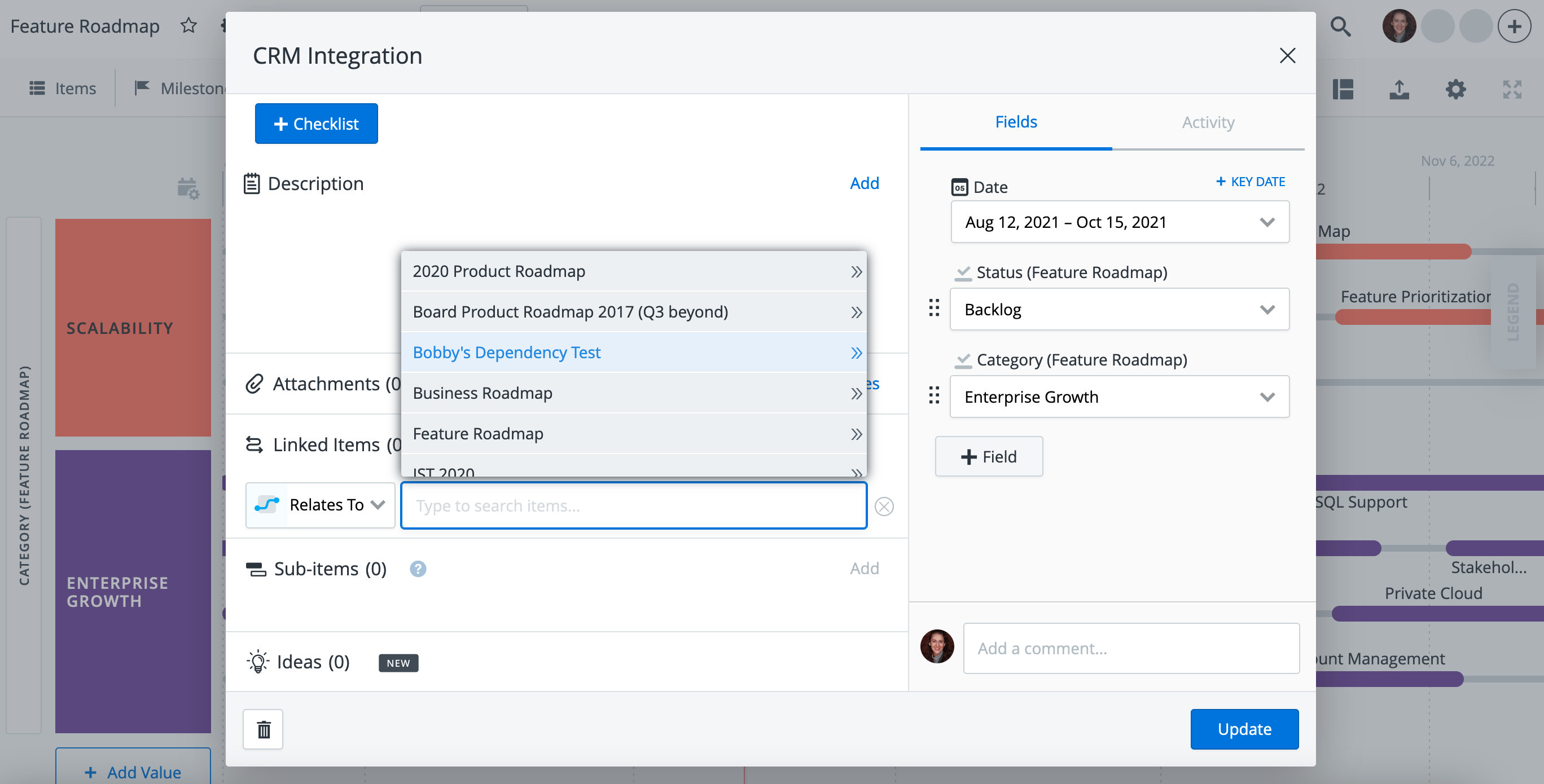Star the Feature Roadmap as favorite
Screen dimensions: 1544x784
189,26
